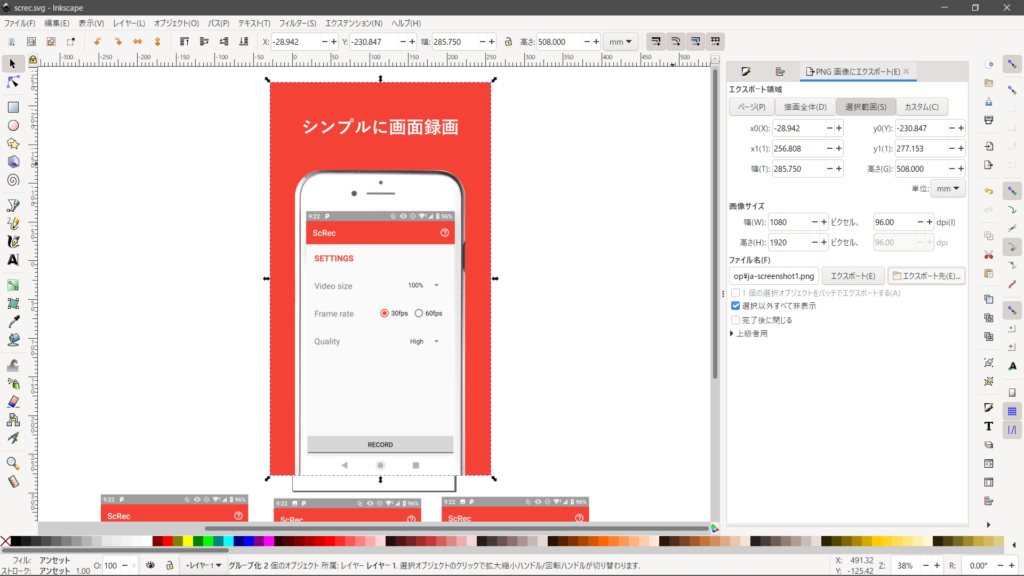1024x576 pixels.
Task: Select the Zoom magnifier tool
Action: (x=13, y=464)
